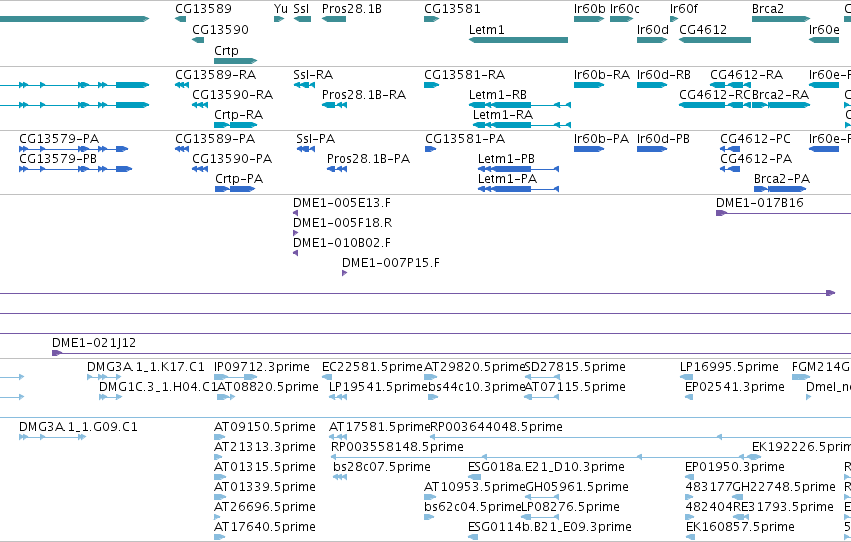The width and height of the screenshot is (851, 542).
Task: Click EST AT09150.5prime
Action: 220,437
